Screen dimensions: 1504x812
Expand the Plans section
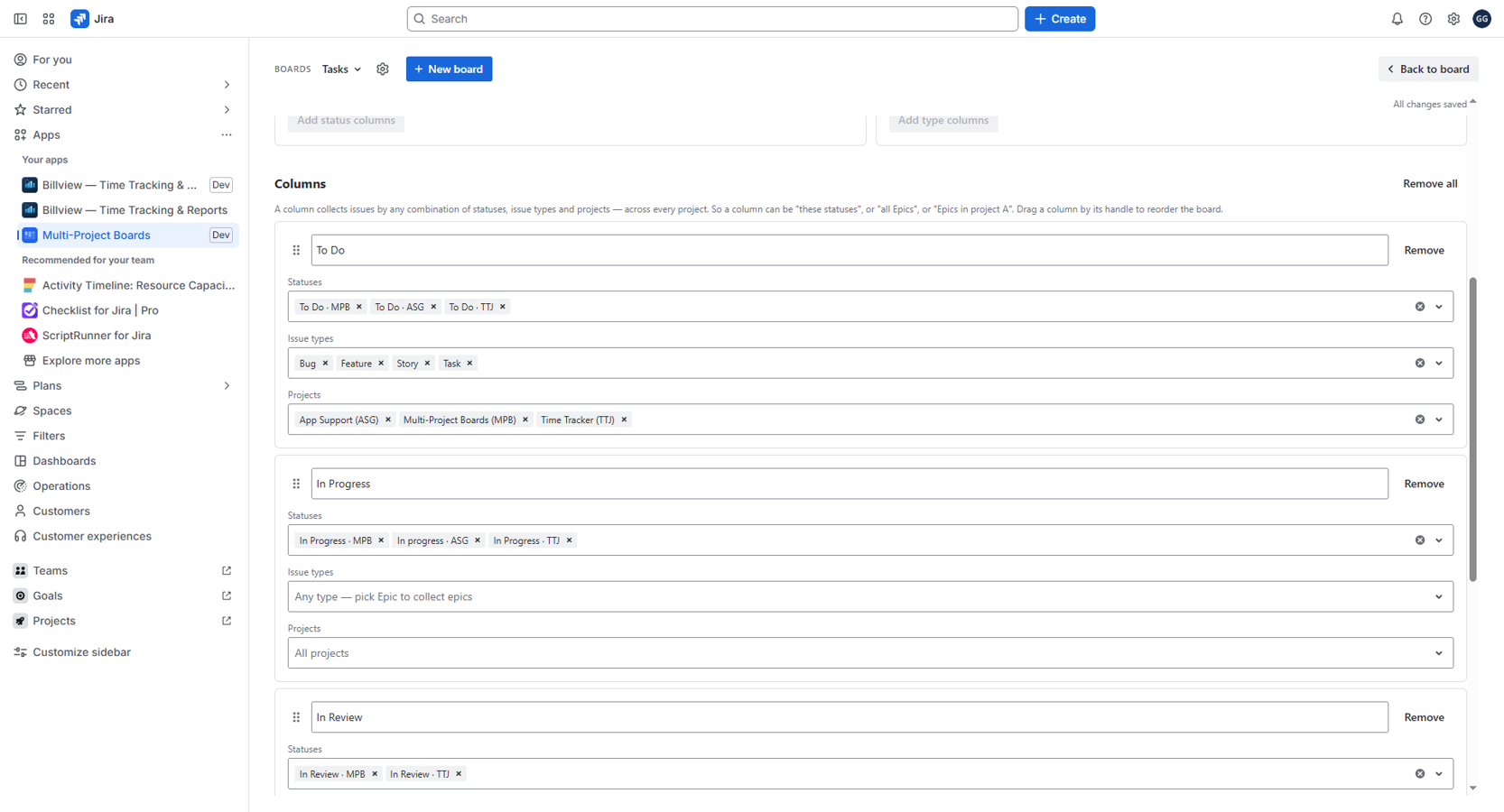pos(227,386)
